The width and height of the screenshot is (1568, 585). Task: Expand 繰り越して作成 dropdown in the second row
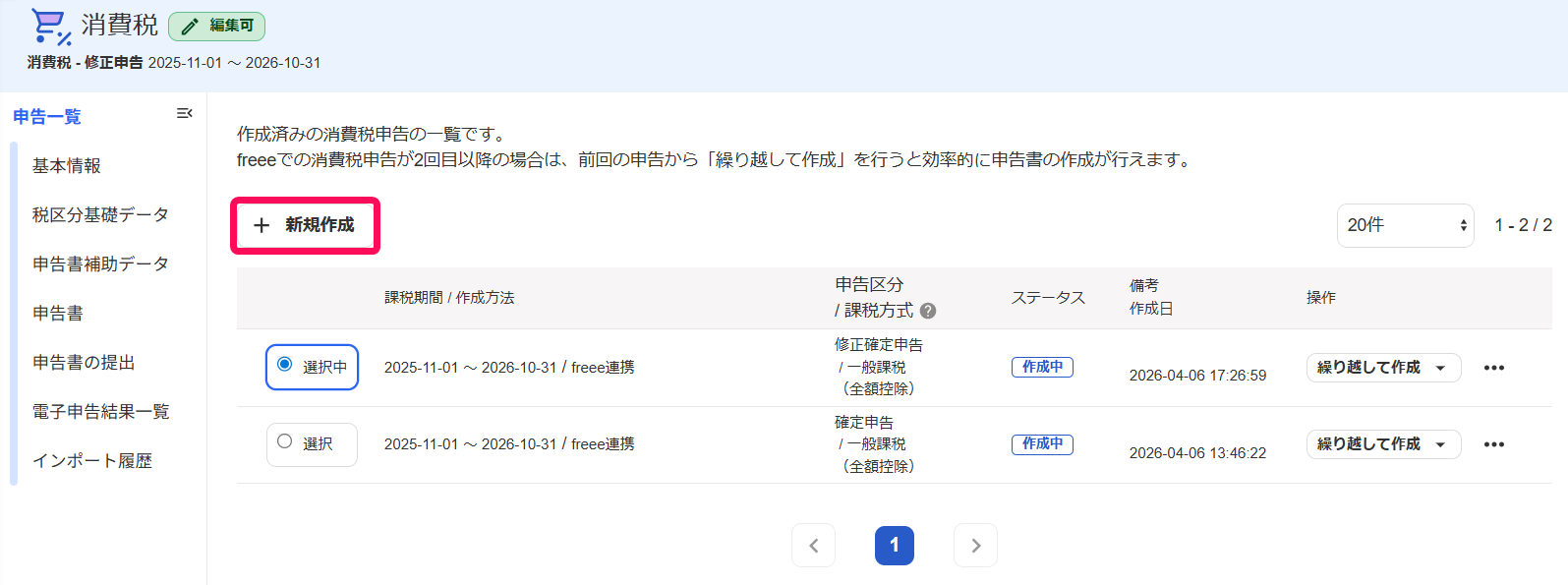[1440, 444]
